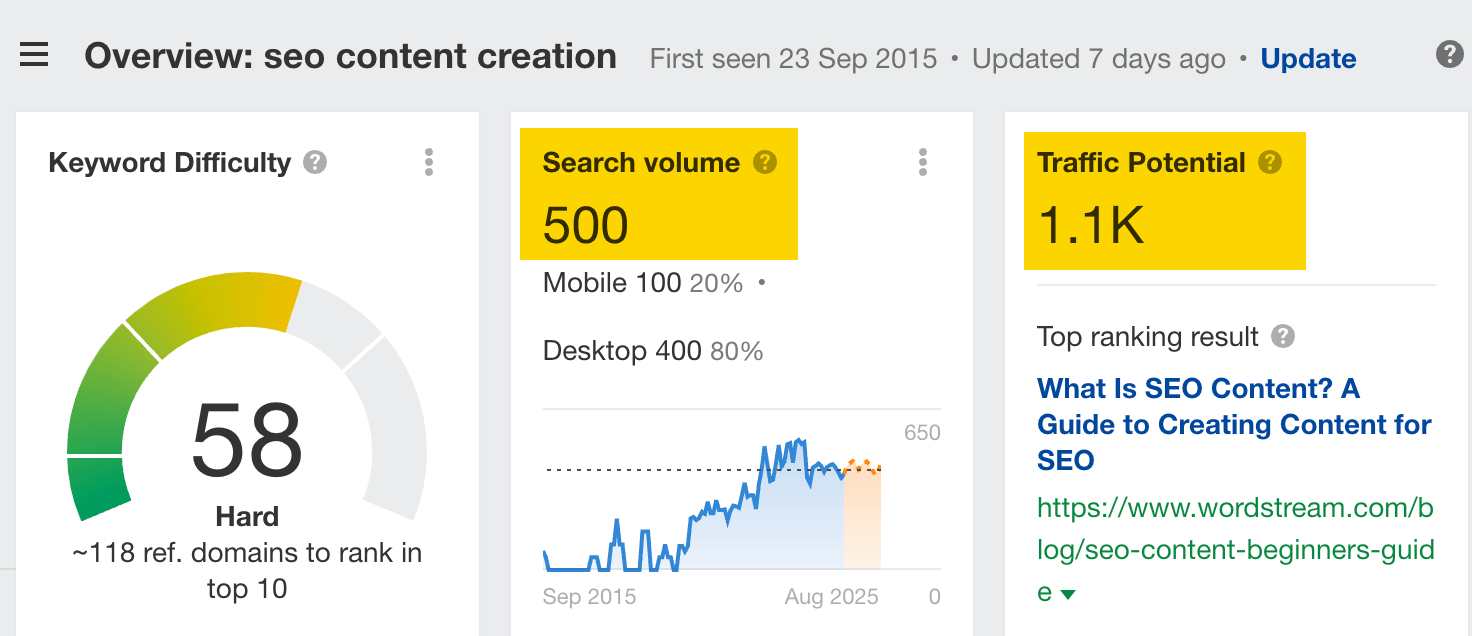Click the Keyword Difficulty help icon
Image resolution: width=1472 pixels, height=636 pixels.
click(x=315, y=162)
